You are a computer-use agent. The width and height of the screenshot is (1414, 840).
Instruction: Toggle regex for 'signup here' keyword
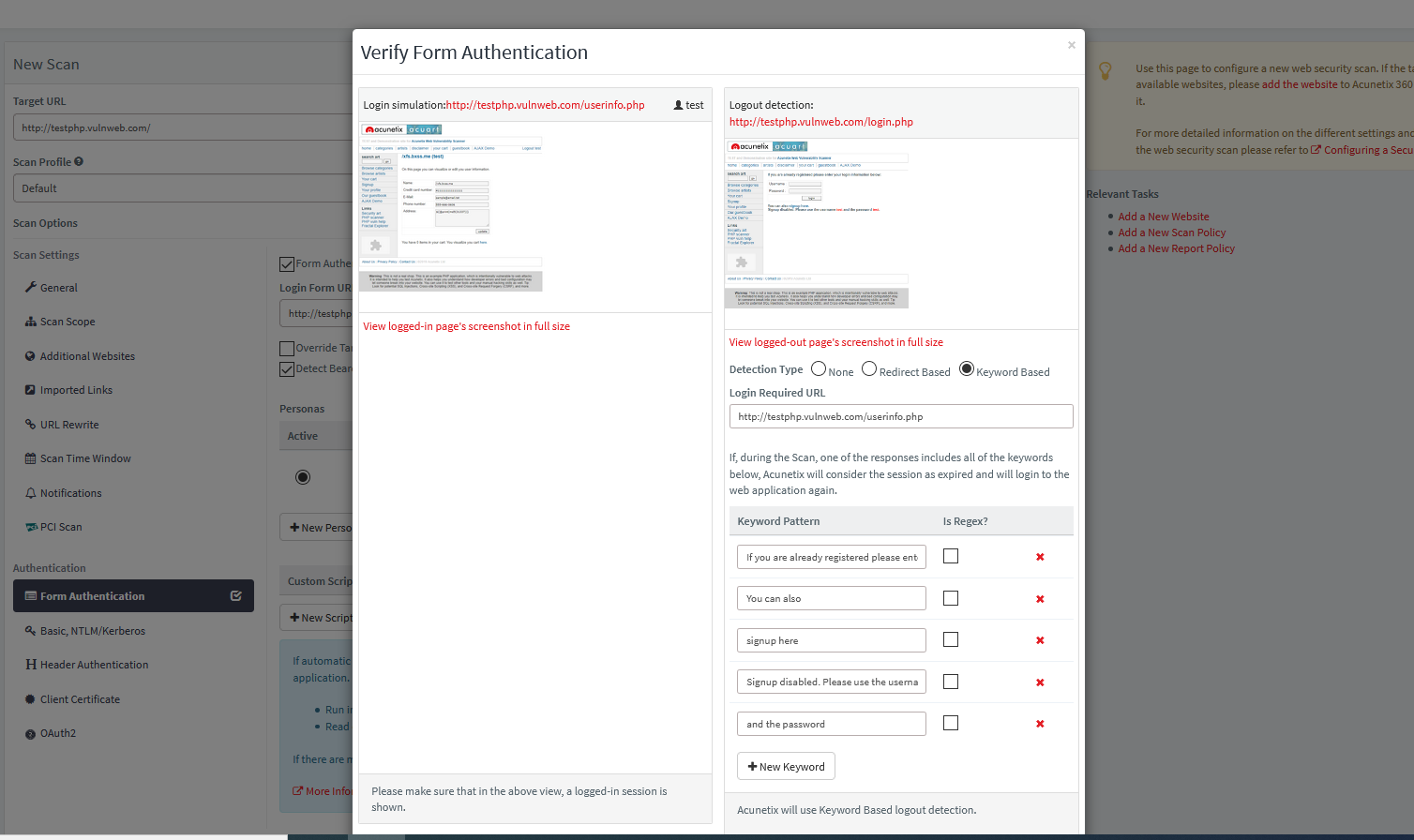(x=951, y=639)
